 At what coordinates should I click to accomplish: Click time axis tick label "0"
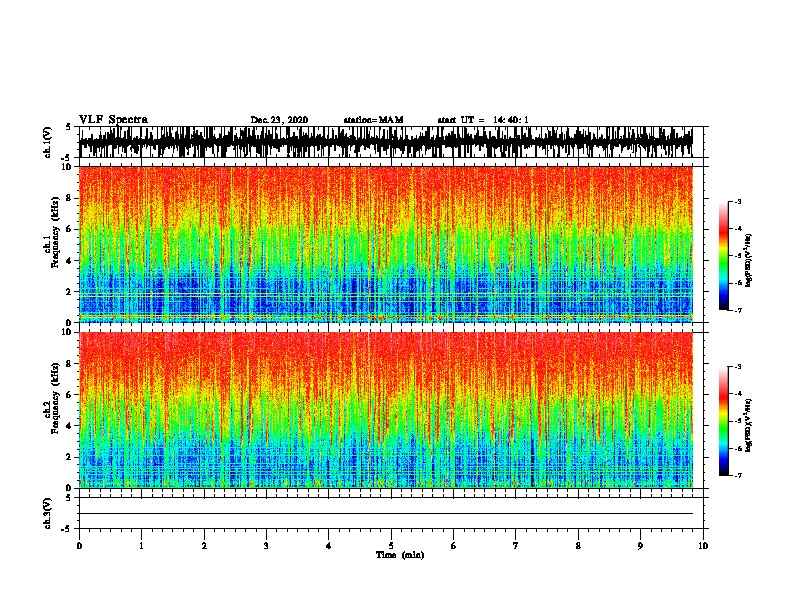pos(79,546)
